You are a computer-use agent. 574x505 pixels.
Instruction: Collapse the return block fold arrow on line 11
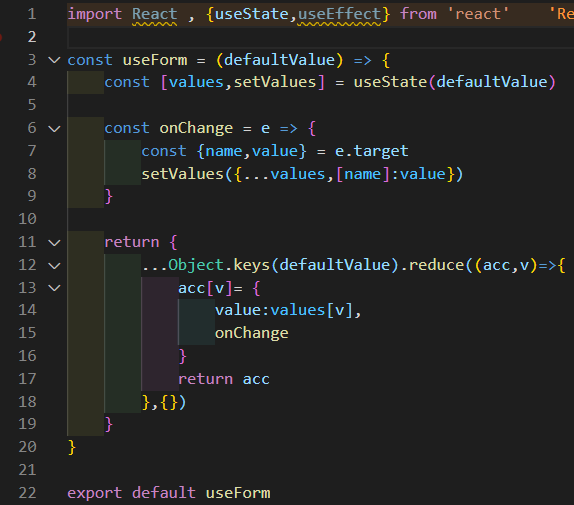(x=54, y=243)
